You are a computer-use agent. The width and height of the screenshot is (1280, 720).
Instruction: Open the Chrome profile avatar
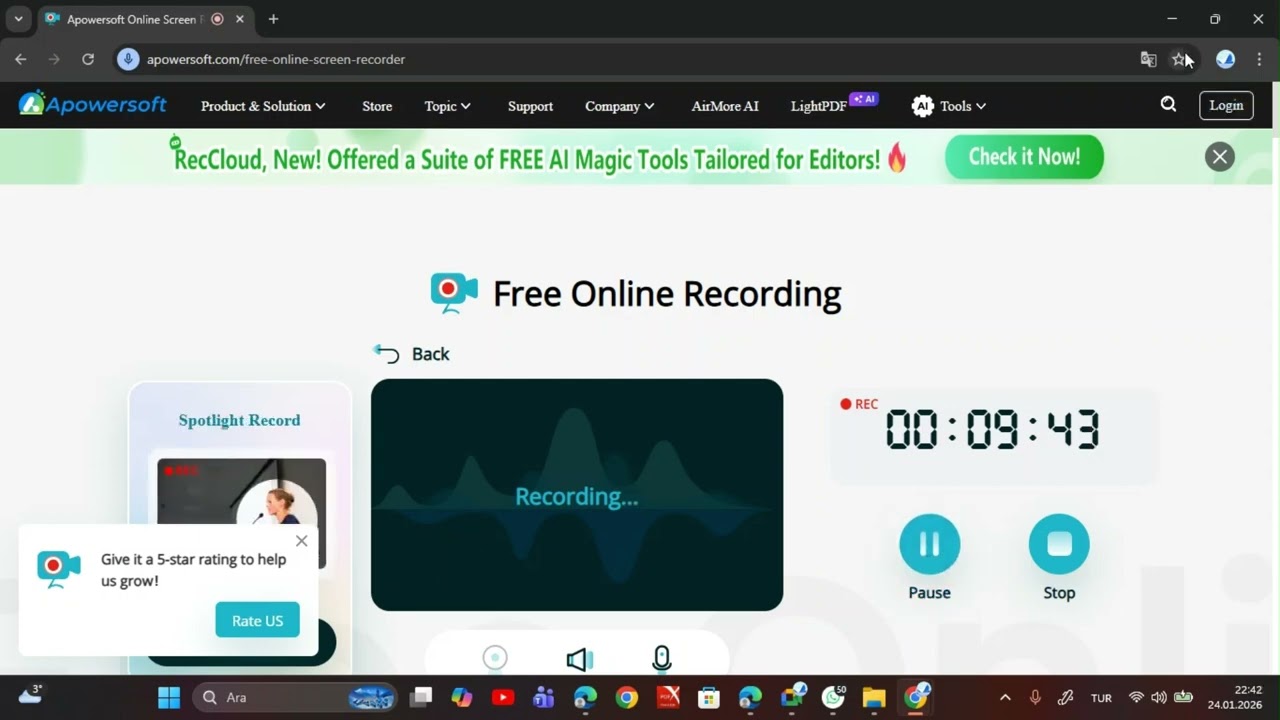click(x=1225, y=59)
